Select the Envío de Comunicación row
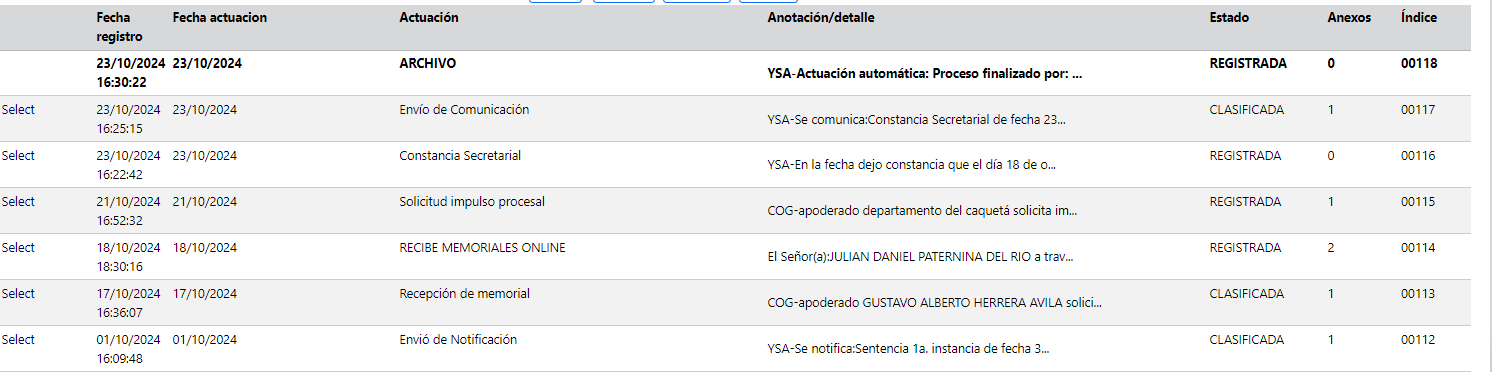Screen dimensions: 1492x372 pos(18,110)
